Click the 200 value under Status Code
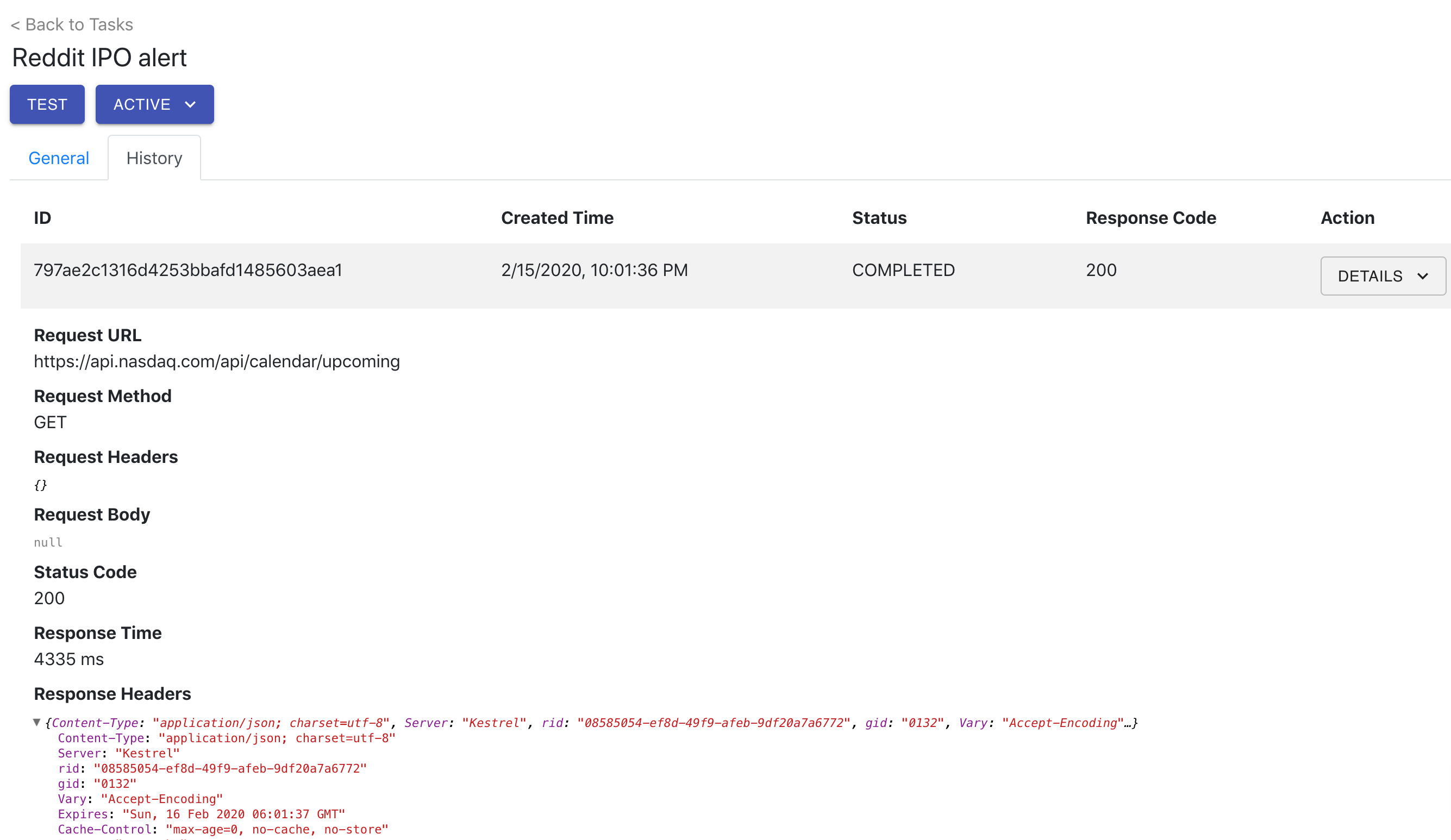 click(x=49, y=598)
